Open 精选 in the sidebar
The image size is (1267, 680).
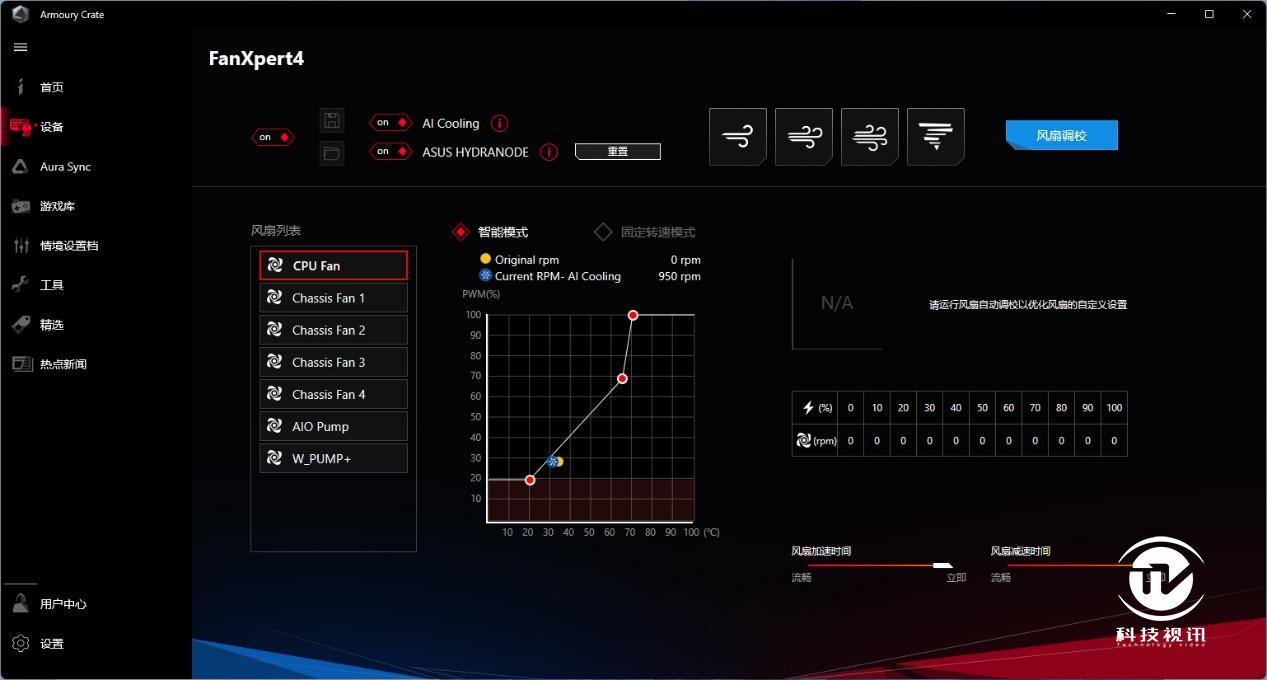[x=52, y=325]
